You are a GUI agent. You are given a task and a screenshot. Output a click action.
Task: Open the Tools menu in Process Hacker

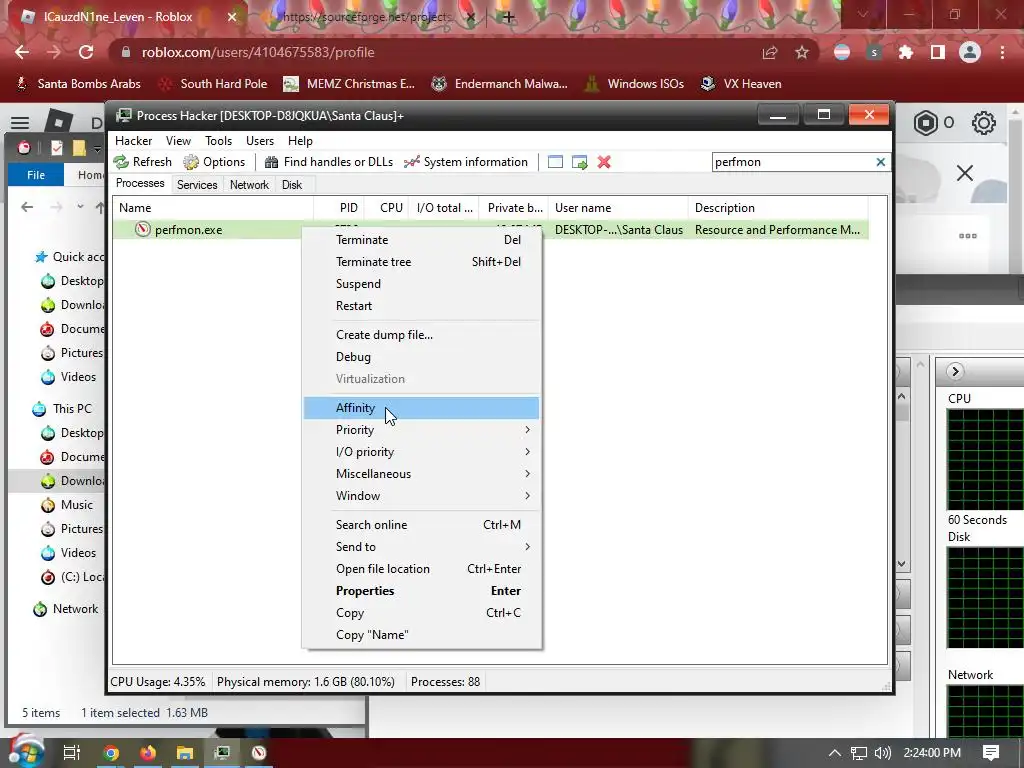pyautogui.click(x=218, y=140)
